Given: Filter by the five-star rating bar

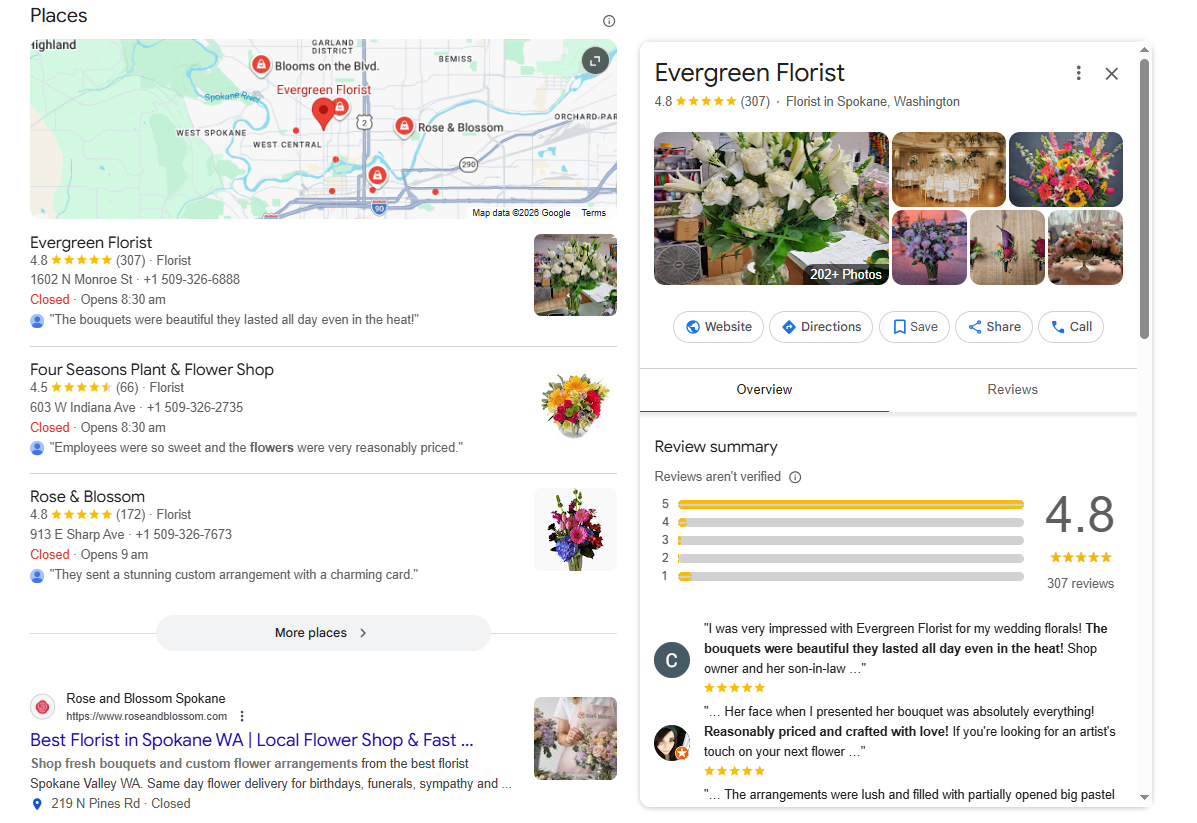Looking at the screenshot, I should tap(850, 504).
